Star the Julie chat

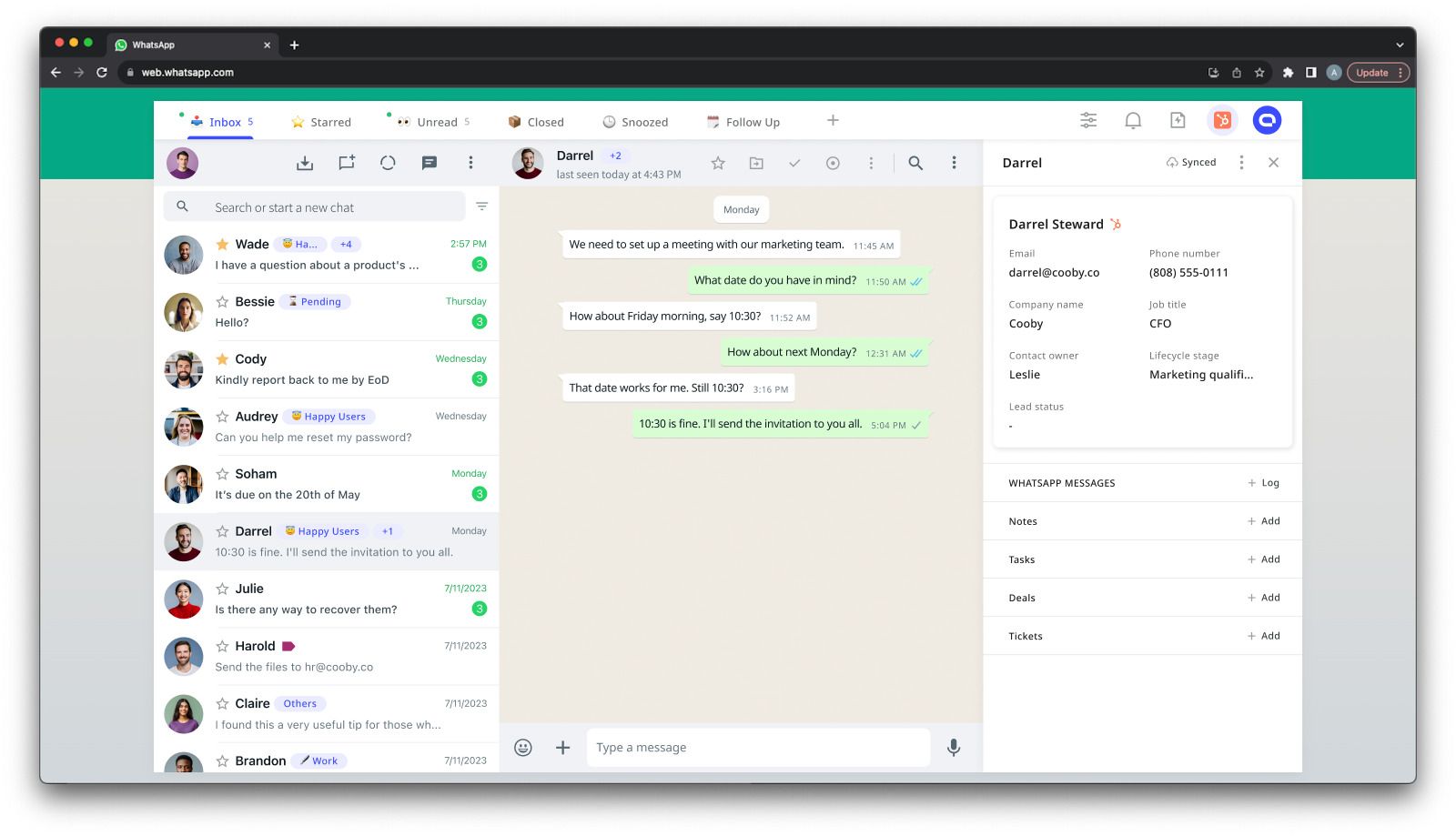coord(222,589)
